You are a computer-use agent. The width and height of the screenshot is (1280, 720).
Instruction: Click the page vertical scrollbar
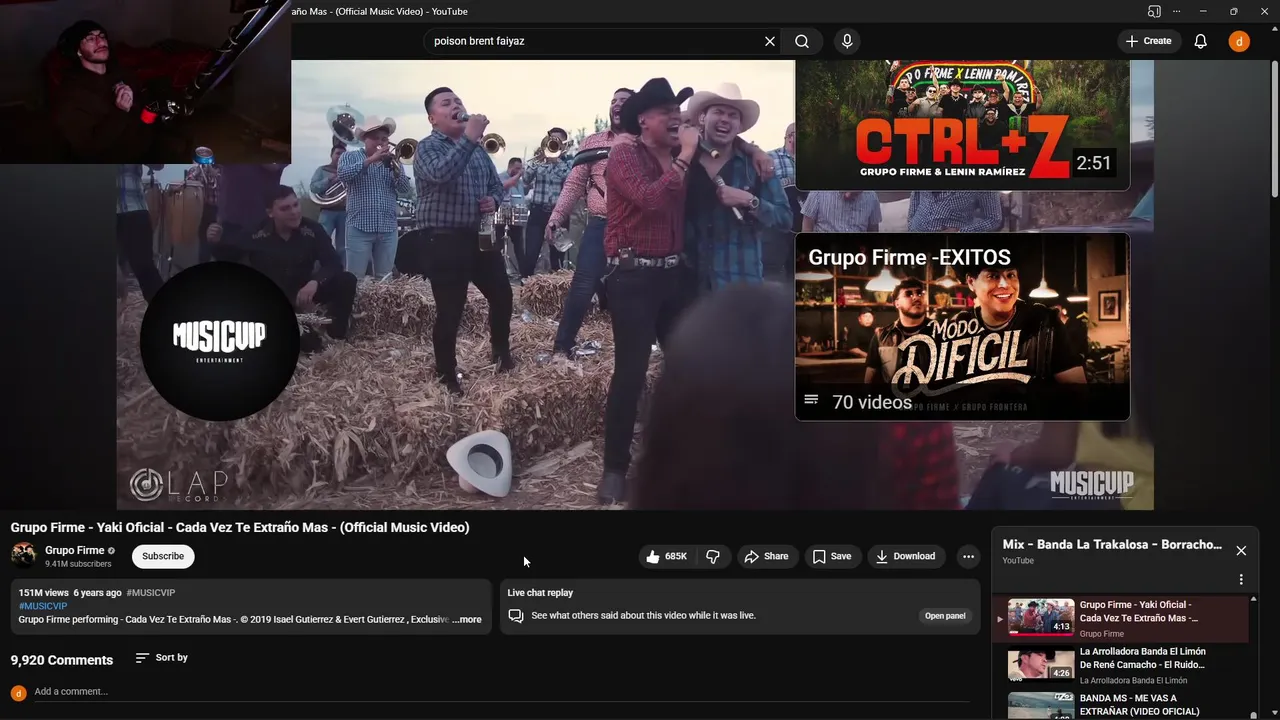coord(1274,130)
